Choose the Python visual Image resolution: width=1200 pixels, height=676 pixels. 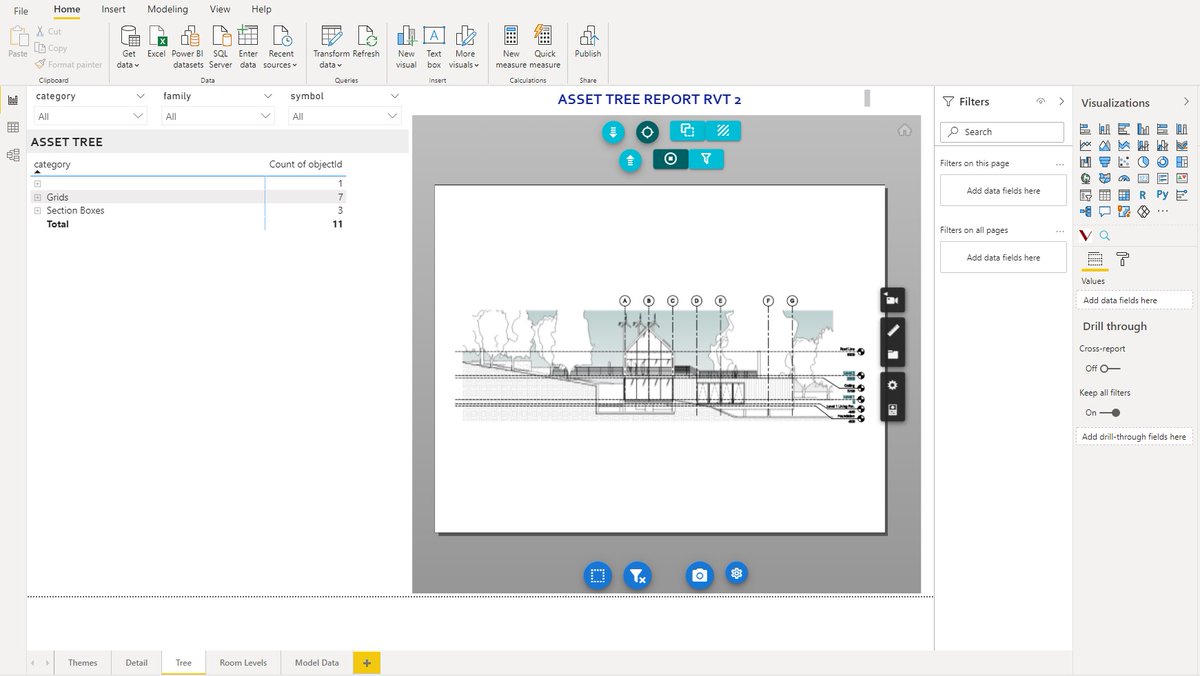[x=1162, y=195]
